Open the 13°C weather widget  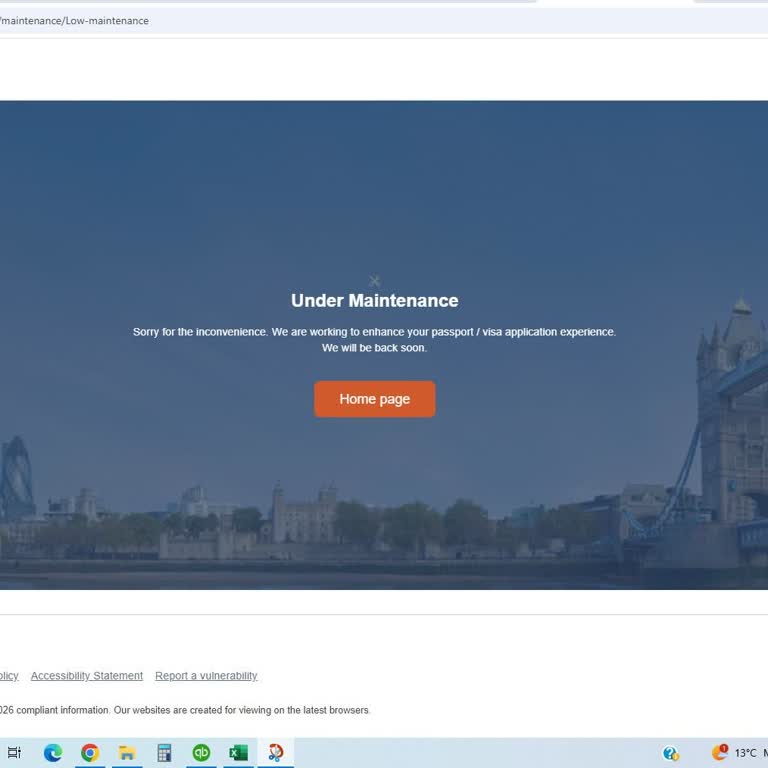click(x=740, y=753)
